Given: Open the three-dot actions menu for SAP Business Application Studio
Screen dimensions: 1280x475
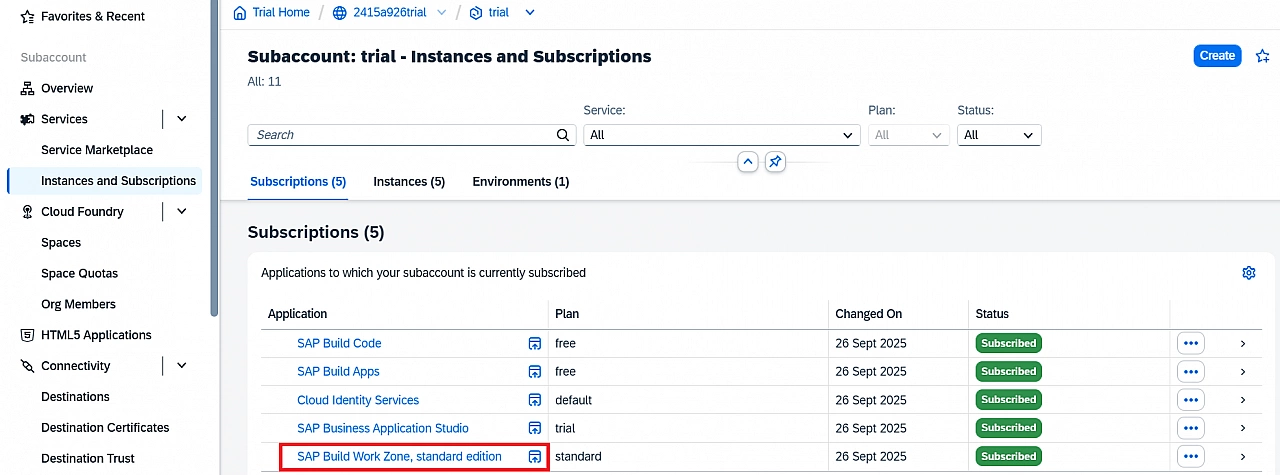Looking at the screenshot, I should pyautogui.click(x=1190, y=428).
